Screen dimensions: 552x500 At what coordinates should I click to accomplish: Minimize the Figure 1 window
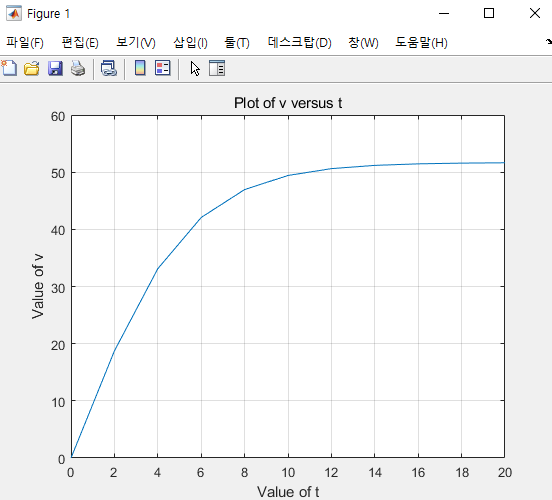click(x=444, y=13)
